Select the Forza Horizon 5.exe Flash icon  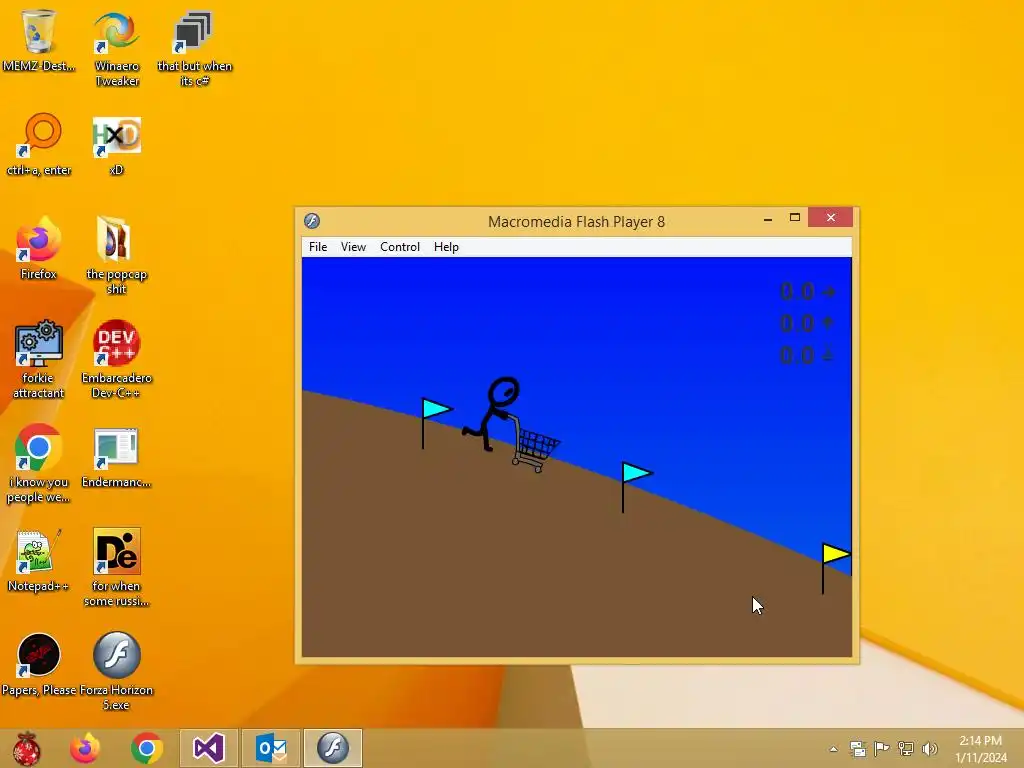116,671
